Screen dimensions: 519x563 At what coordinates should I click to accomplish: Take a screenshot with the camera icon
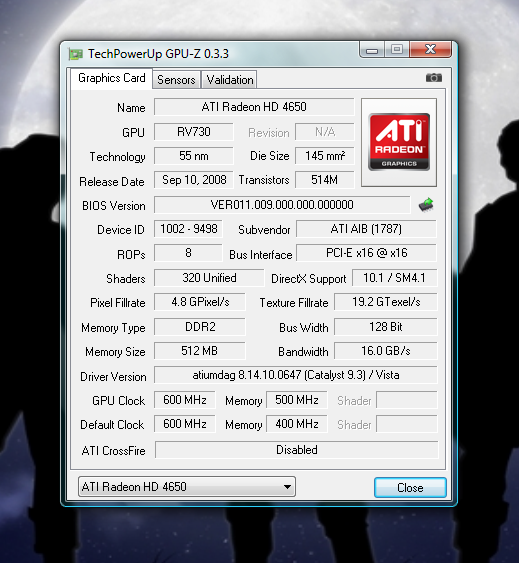[434, 78]
